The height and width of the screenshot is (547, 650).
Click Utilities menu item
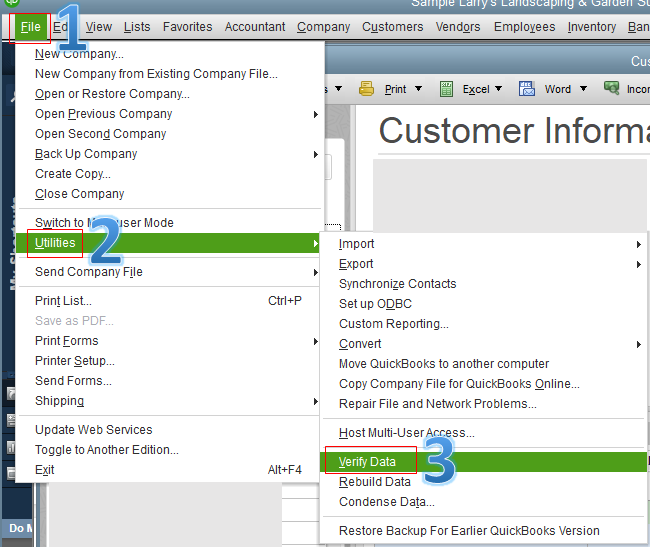[167, 243]
